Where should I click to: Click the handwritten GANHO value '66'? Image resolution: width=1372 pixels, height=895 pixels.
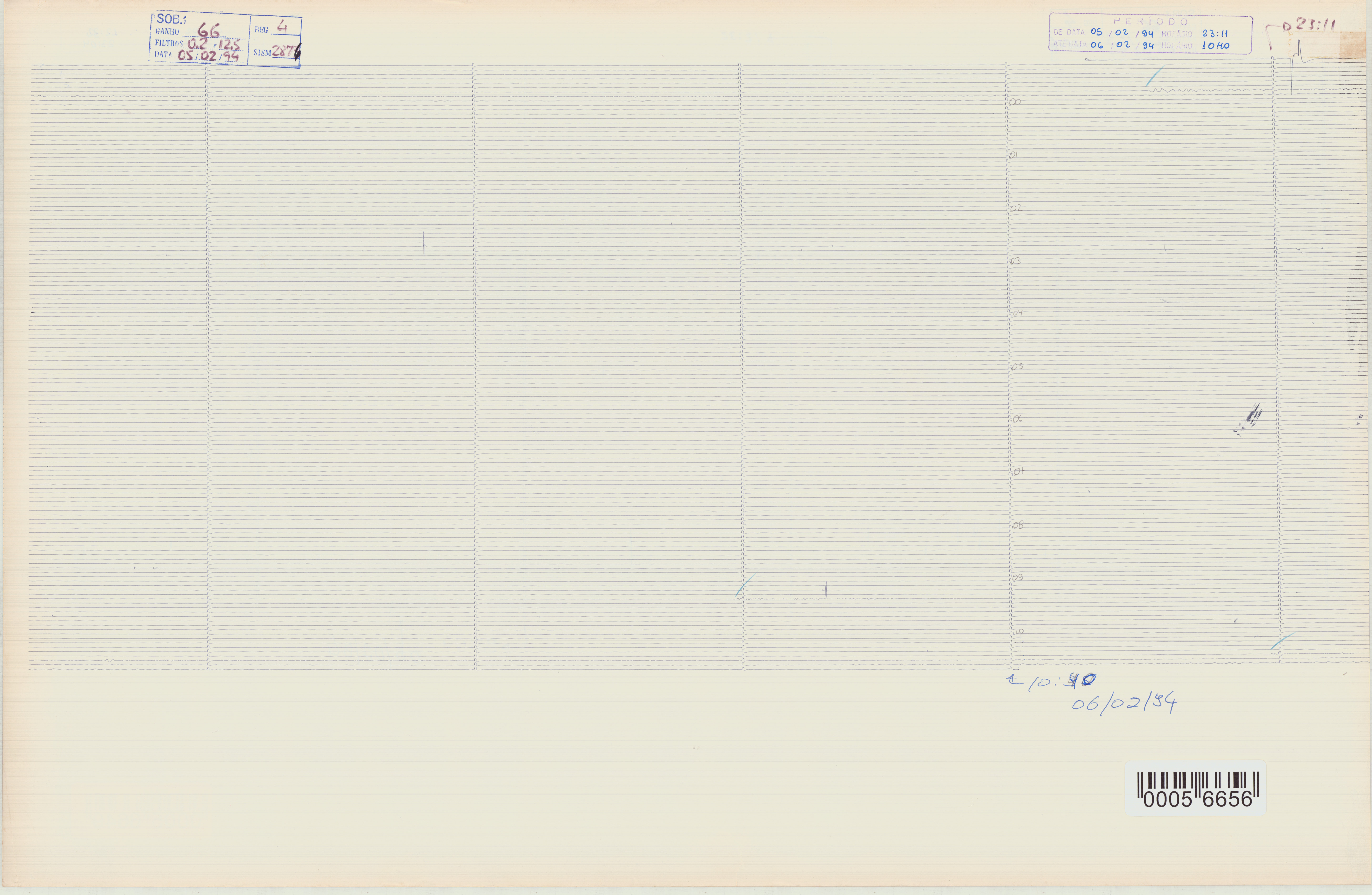(208, 30)
